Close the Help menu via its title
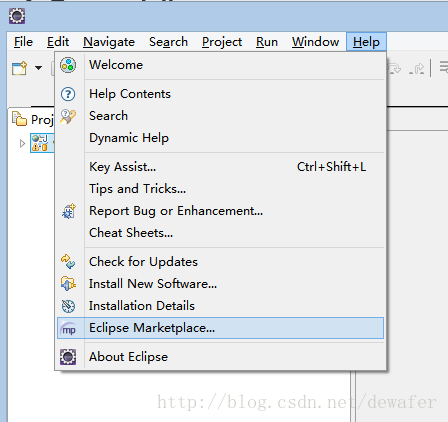 [366, 42]
